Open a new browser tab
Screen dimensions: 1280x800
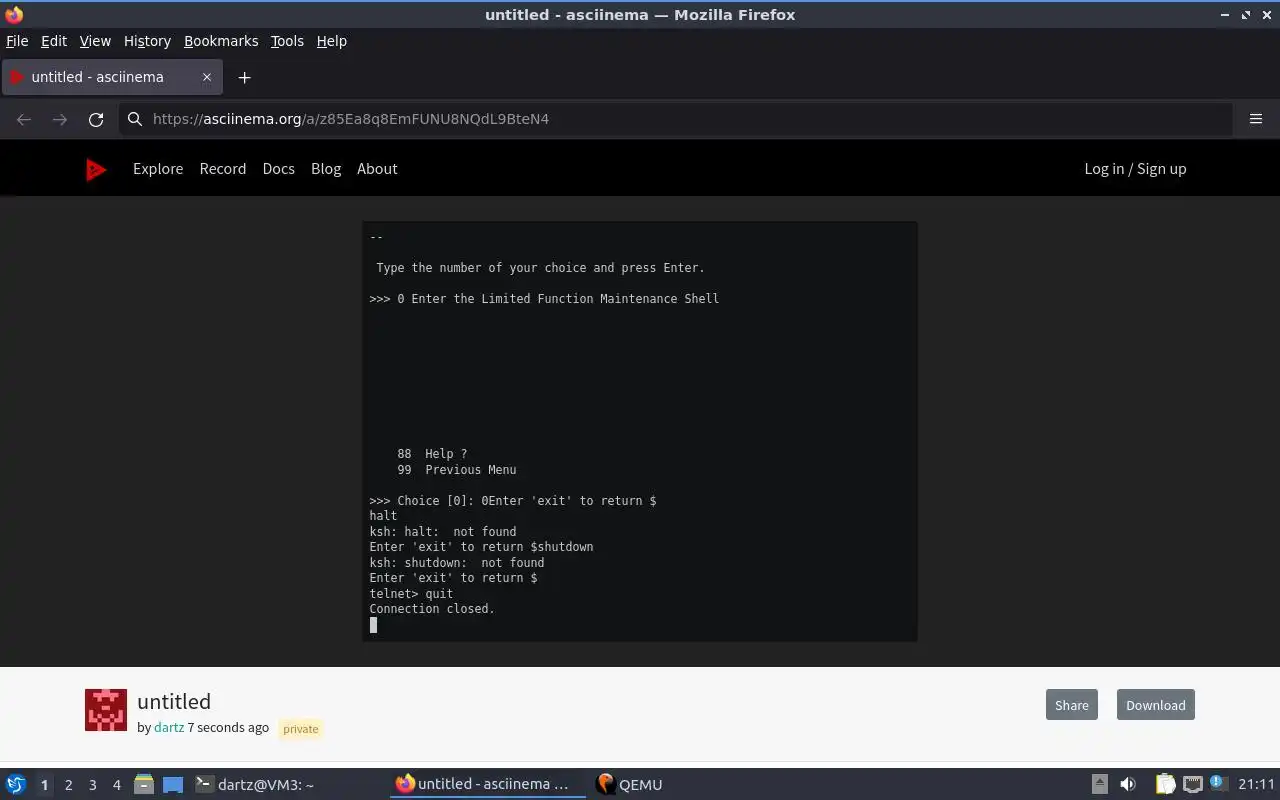(244, 77)
